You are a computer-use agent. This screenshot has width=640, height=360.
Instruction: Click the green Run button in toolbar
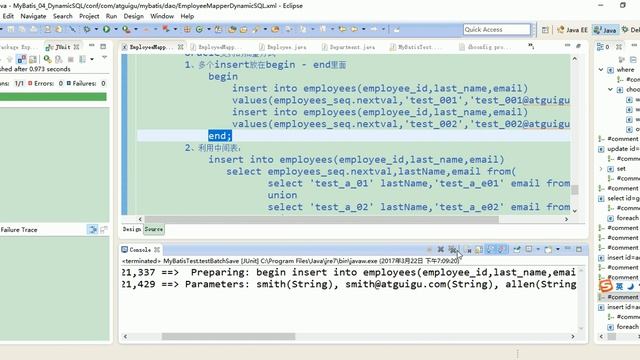(107, 29)
